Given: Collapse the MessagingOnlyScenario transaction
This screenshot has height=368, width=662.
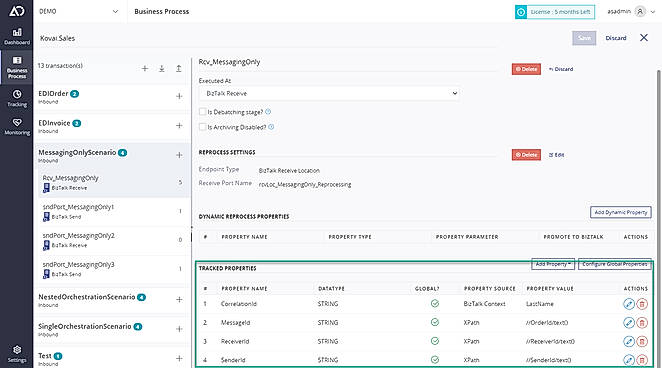Looking at the screenshot, I should 77,152.
